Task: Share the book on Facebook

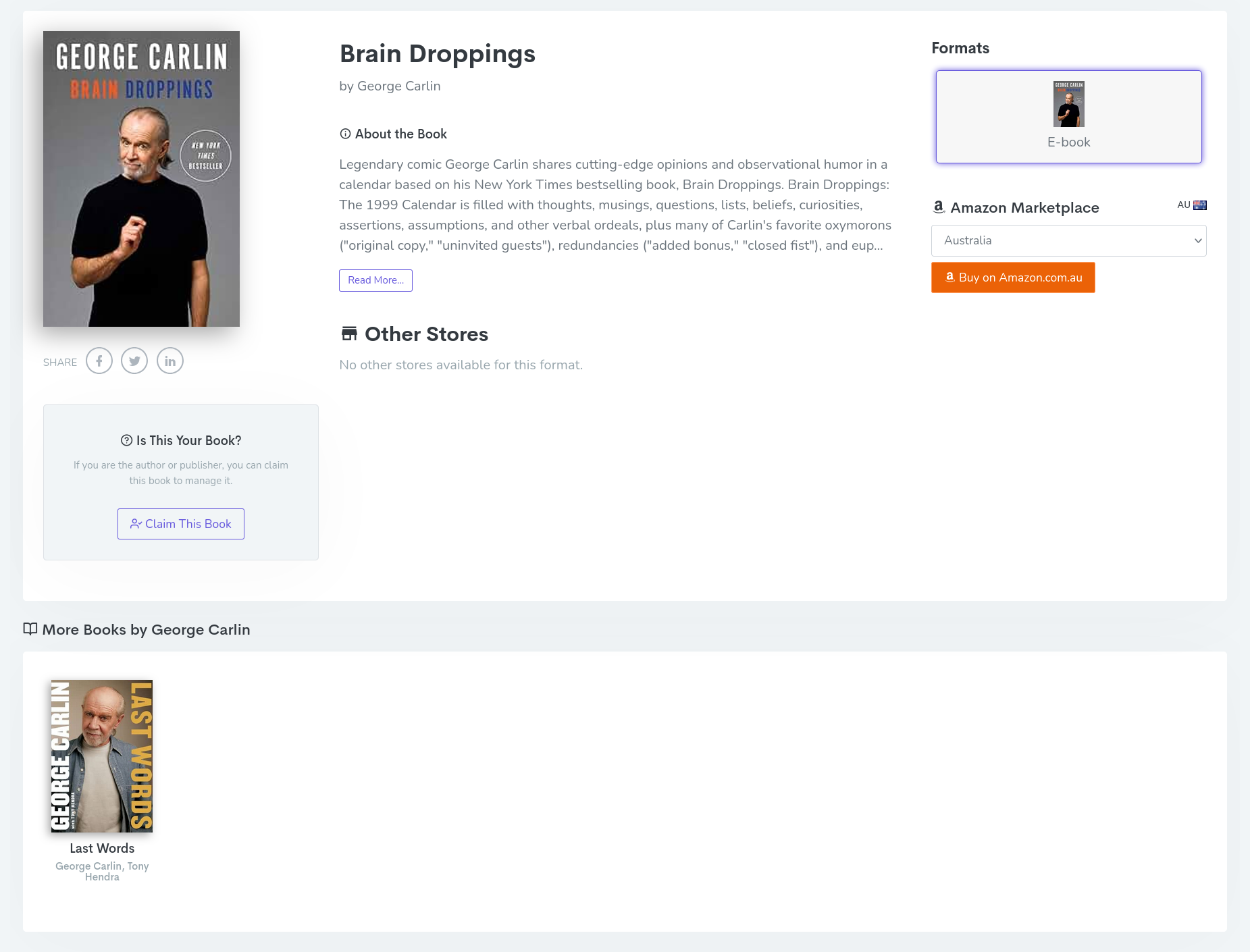Action: click(x=99, y=361)
